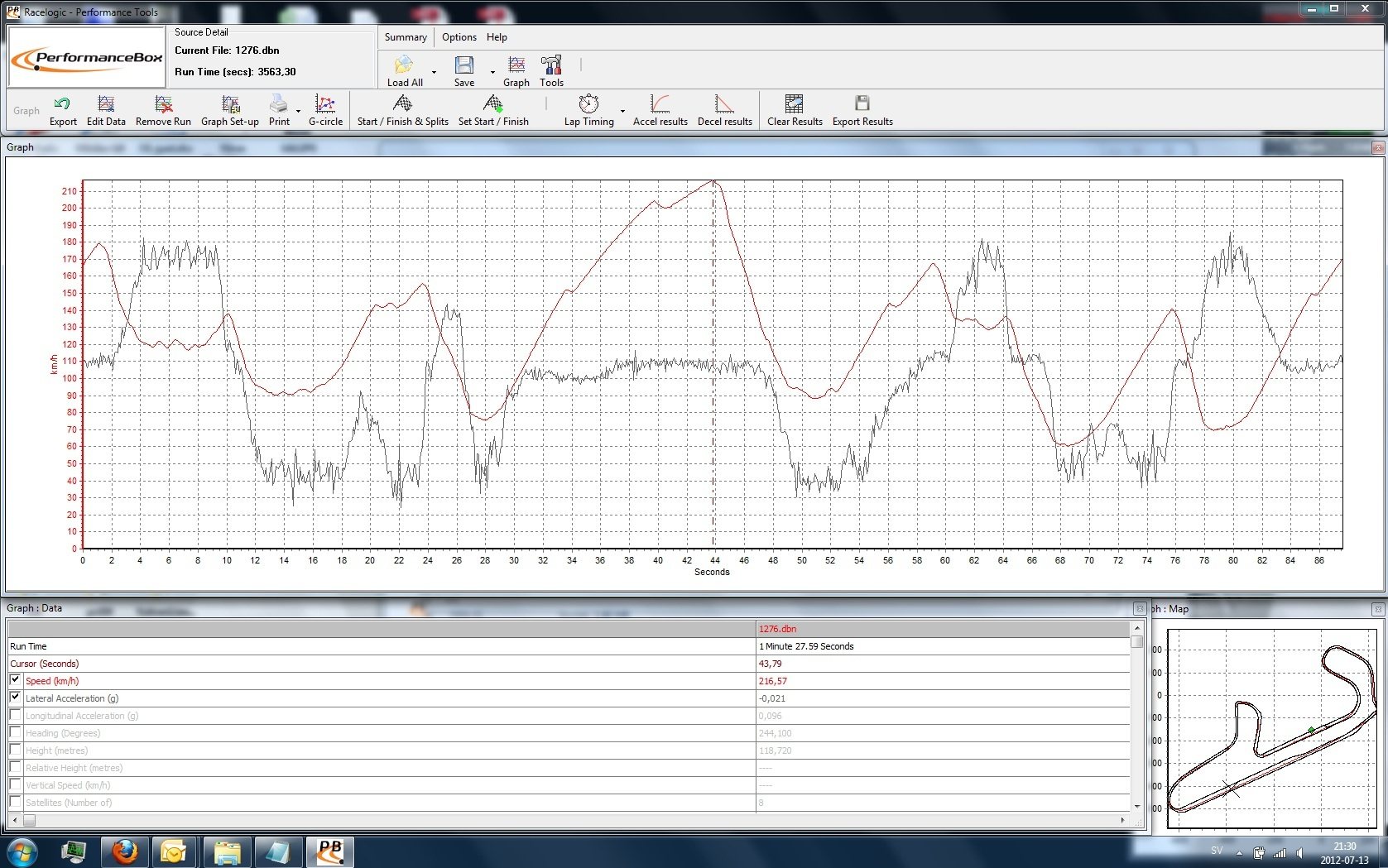Click data table vertical scroll down arrow
1388x868 pixels.
1137,806
